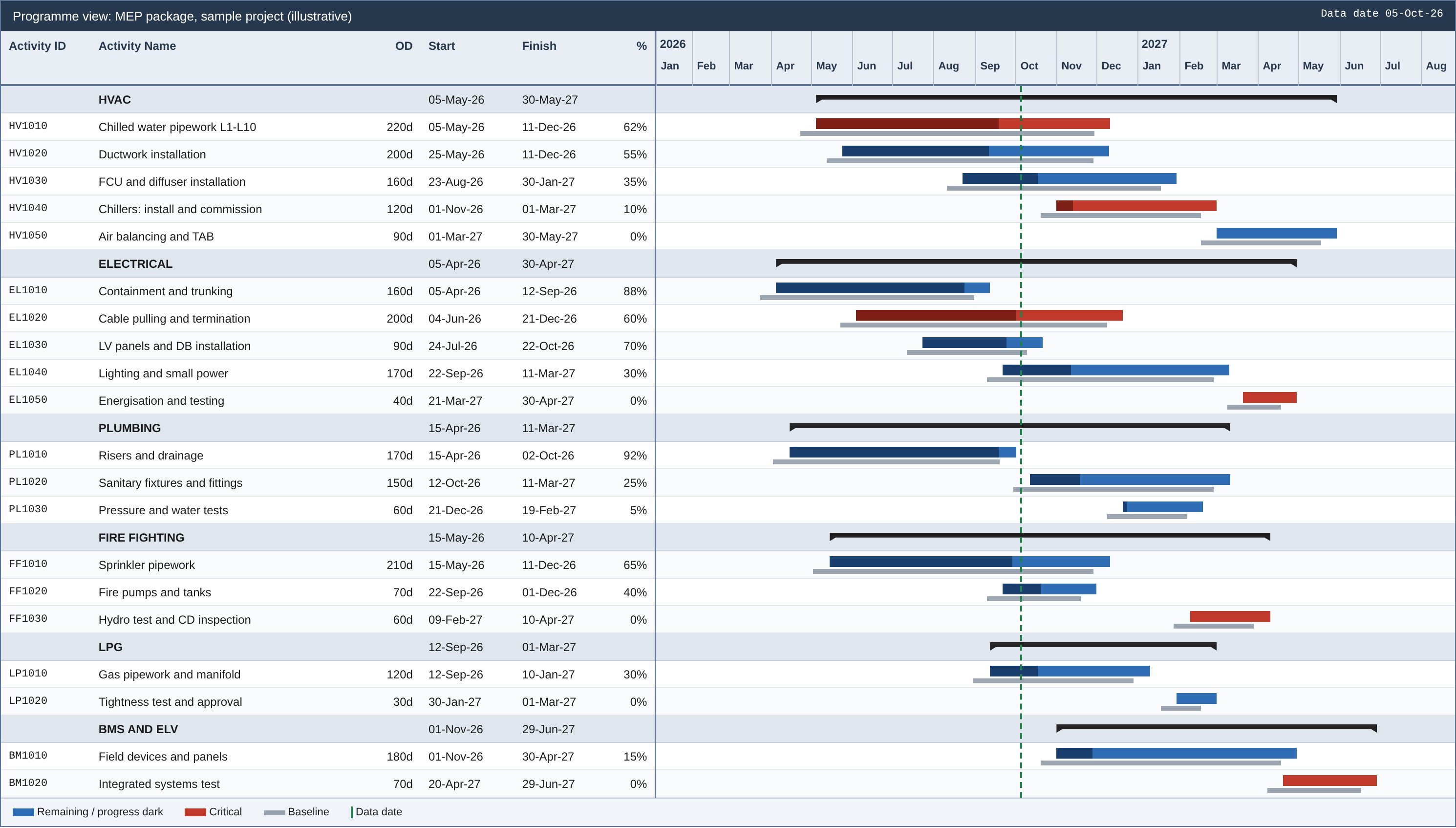Click the Sanitary fixtures and fittings bar
Viewport: 1456px width, 828px height.
point(1130,479)
